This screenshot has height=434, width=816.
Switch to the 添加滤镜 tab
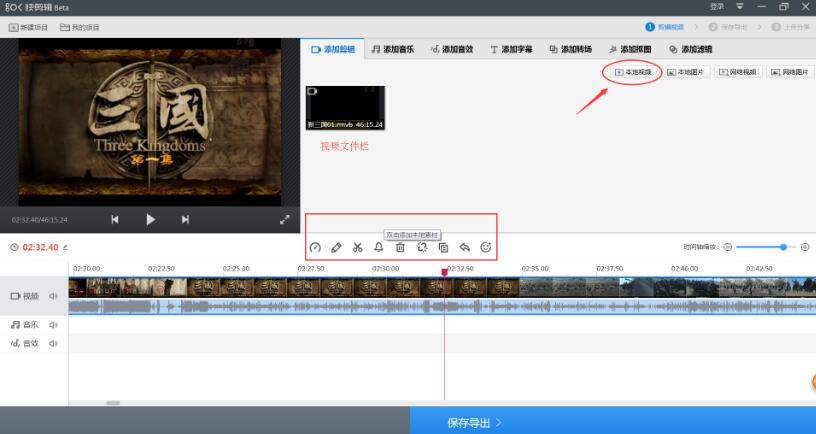click(691, 49)
